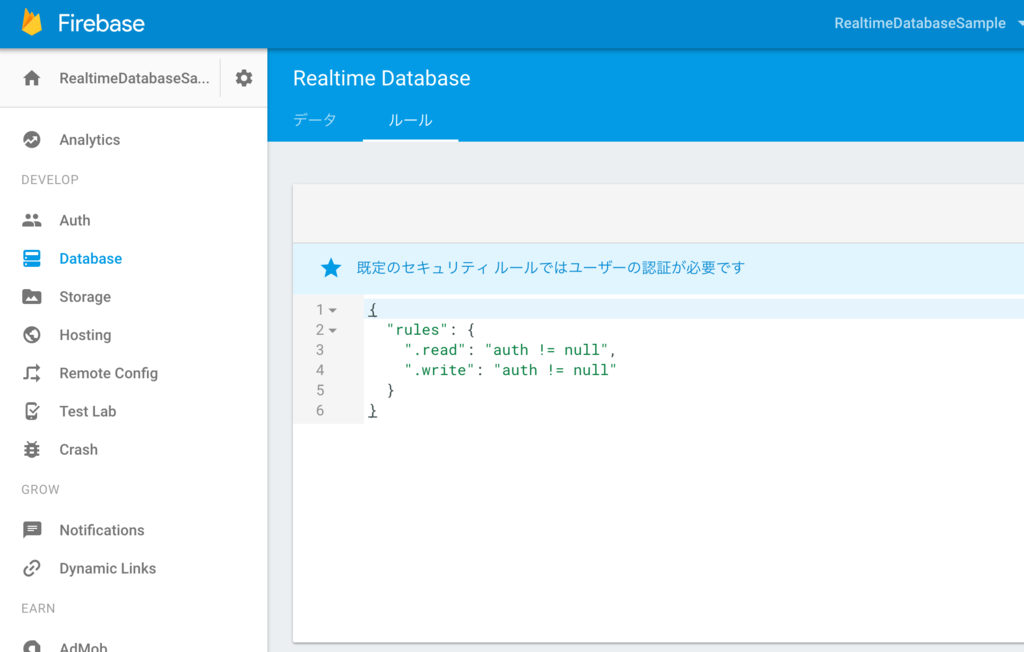
Task: Click the Firebase title text
Action: (x=101, y=24)
